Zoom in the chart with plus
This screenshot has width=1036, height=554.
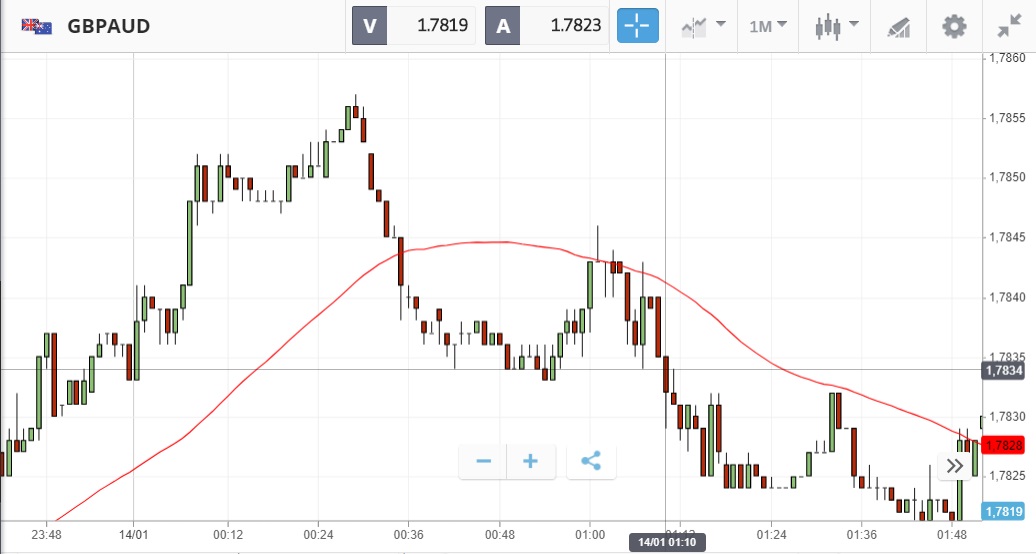[x=531, y=461]
